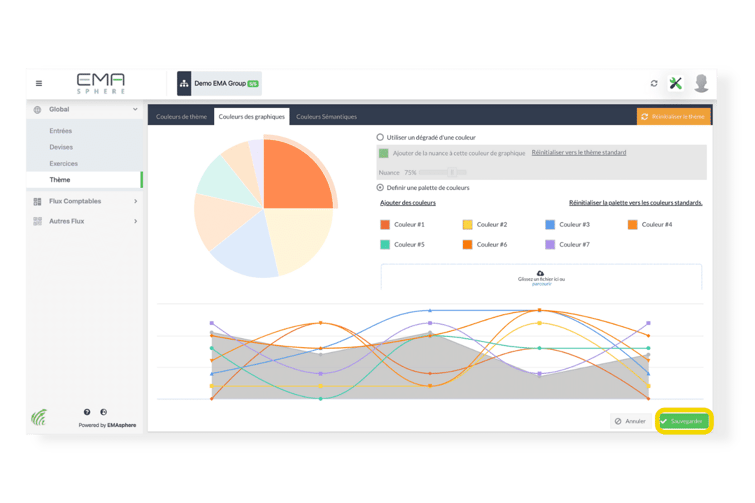755x503 pixels.
Task: Click Réinitialiser le thème button
Action: click(674, 116)
